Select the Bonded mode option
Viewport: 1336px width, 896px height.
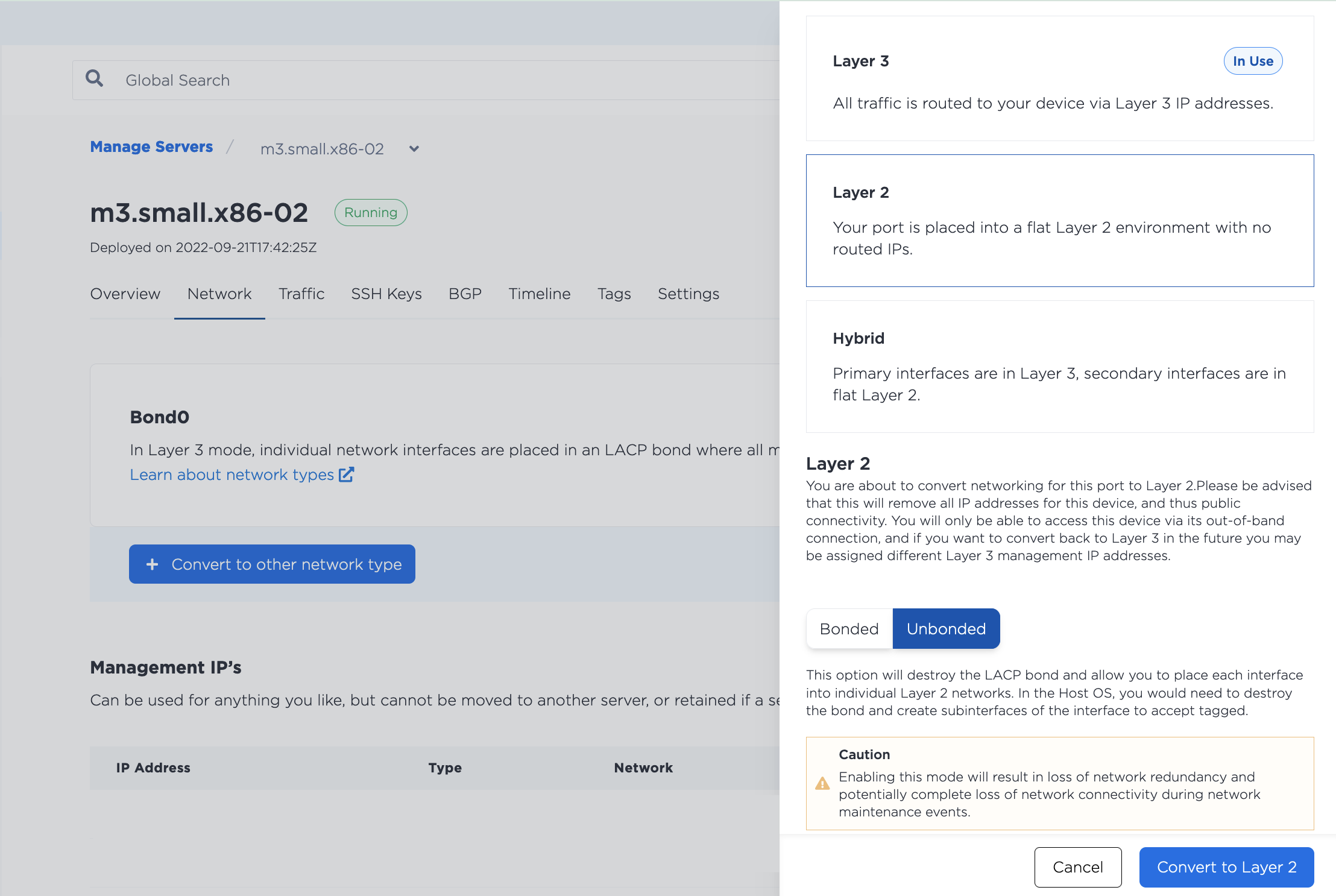pos(849,629)
